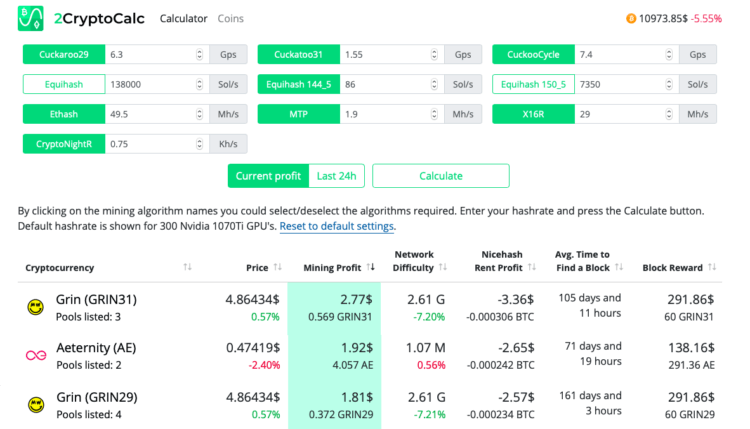Deselect the Cuckatoo31 algorithm
The width and height of the screenshot is (750, 429).
pyautogui.click(x=299, y=55)
